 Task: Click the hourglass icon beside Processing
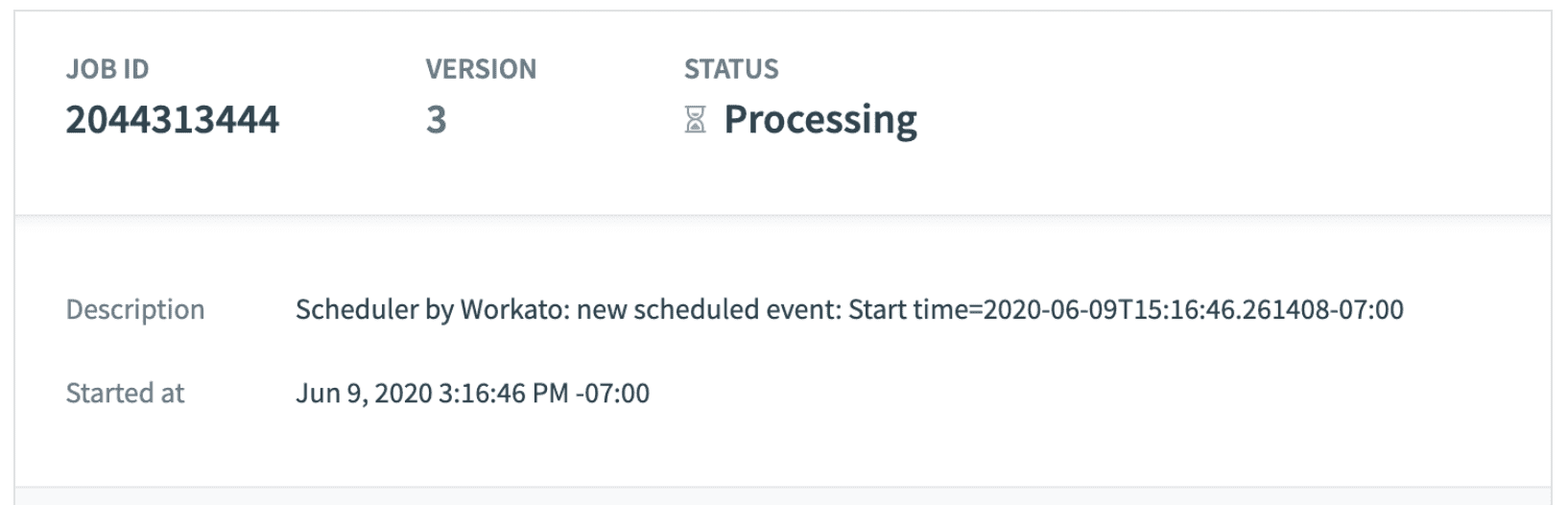tap(695, 120)
